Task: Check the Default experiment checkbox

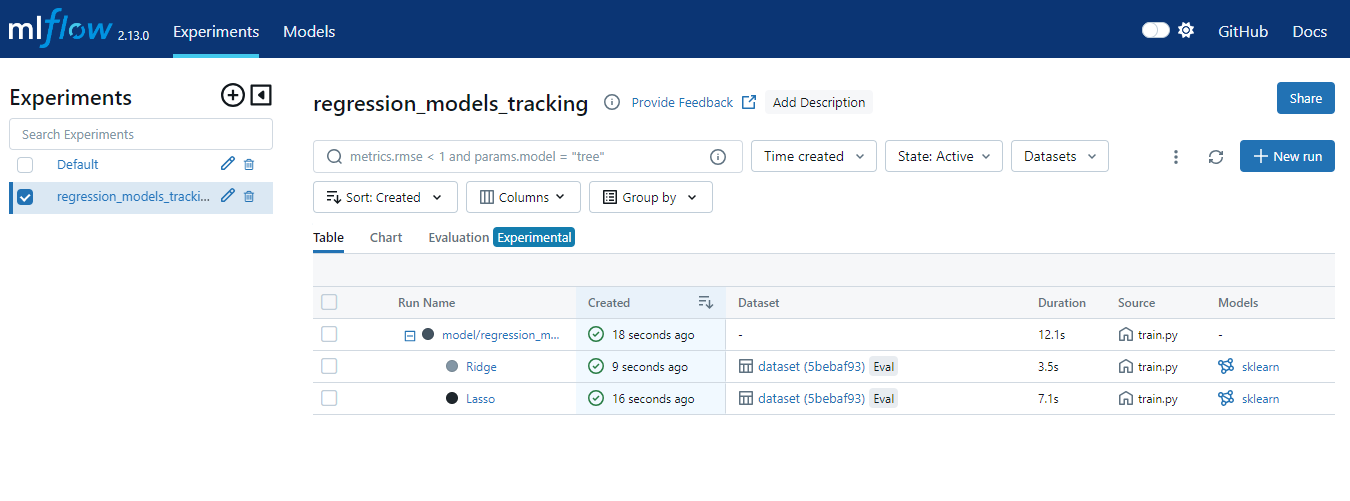Action: (25, 165)
